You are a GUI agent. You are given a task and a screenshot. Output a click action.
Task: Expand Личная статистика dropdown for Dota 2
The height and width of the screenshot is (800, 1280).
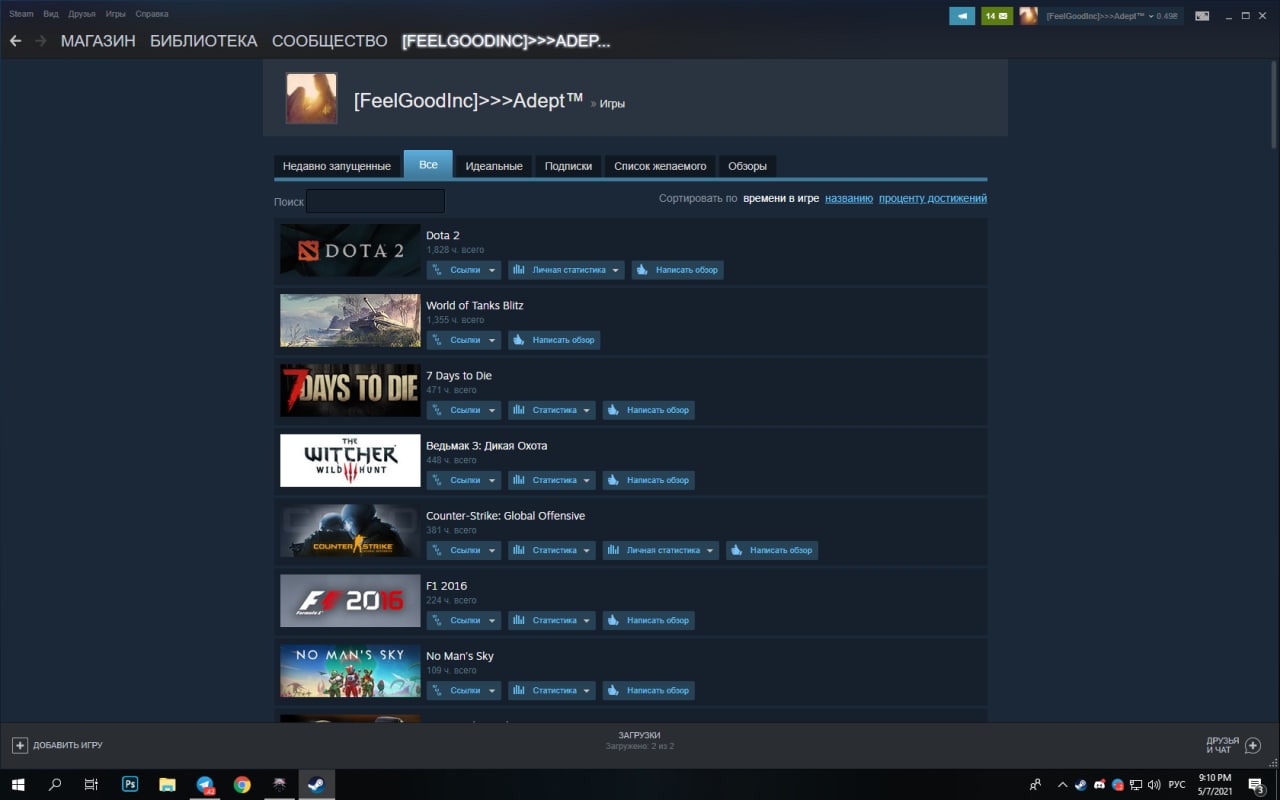coord(566,270)
